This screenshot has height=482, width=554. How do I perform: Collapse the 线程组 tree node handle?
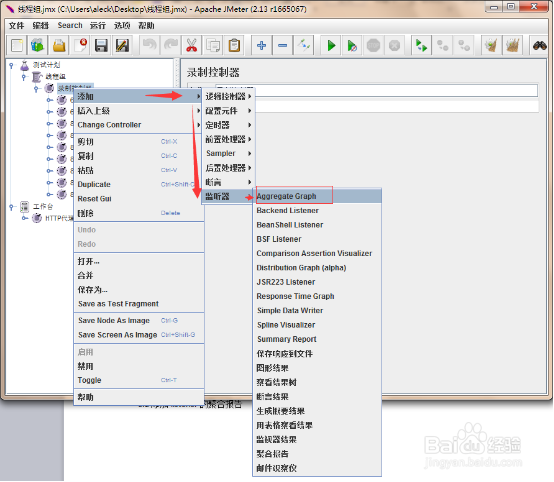[23, 77]
